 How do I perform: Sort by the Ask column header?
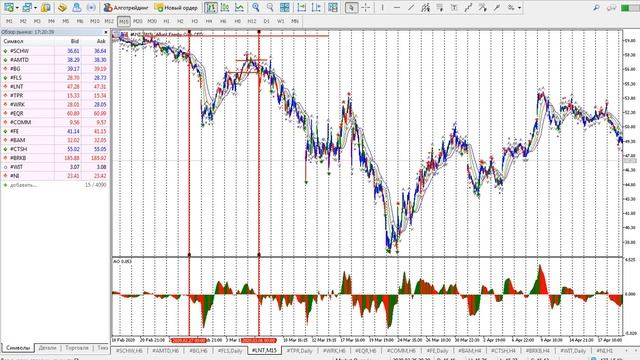(101, 41)
